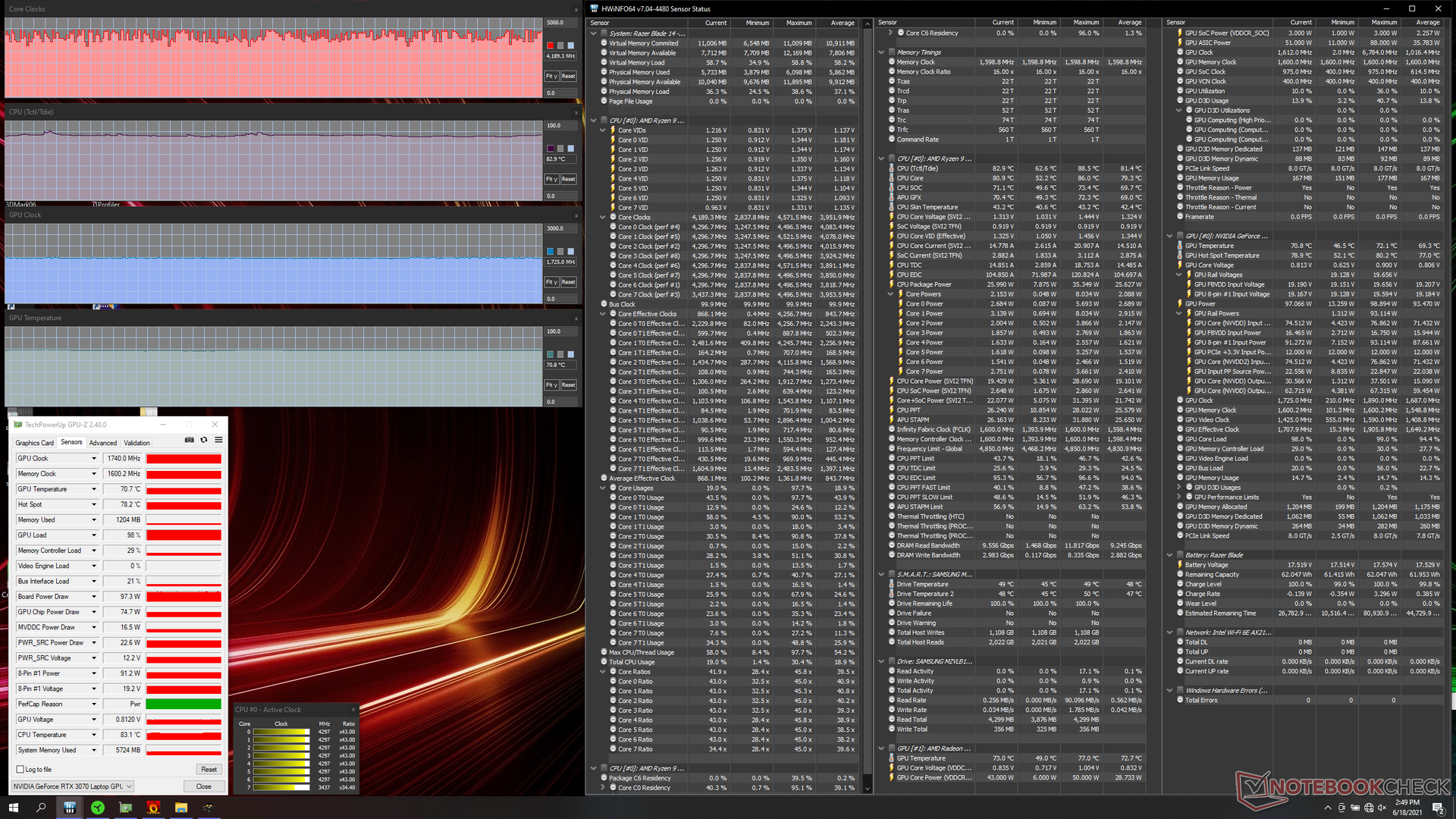Collapse the Core VIDs subgroup
This screenshot has height=819, width=1456.
(603, 130)
